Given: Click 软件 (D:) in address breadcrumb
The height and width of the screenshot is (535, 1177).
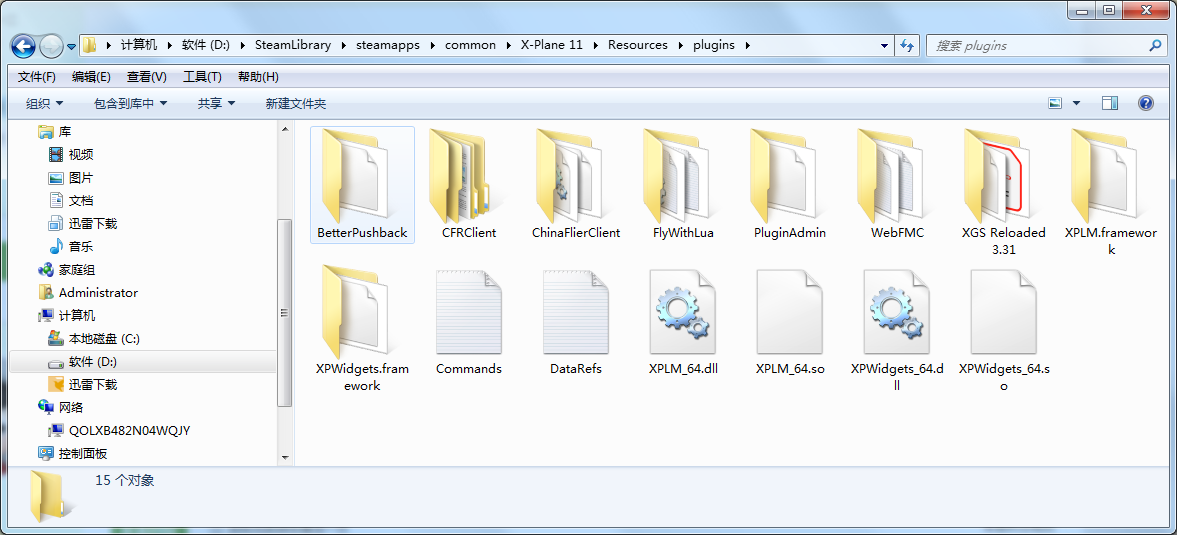Looking at the screenshot, I should click(x=206, y=45).
